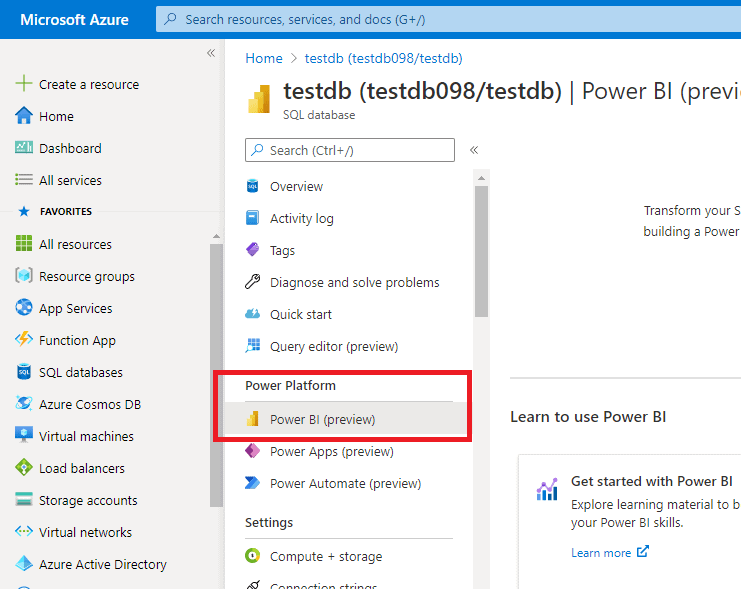The width and height of the screenshot is (741, 589).
Task: Click the Settings section header
Action: click(269, 522)
